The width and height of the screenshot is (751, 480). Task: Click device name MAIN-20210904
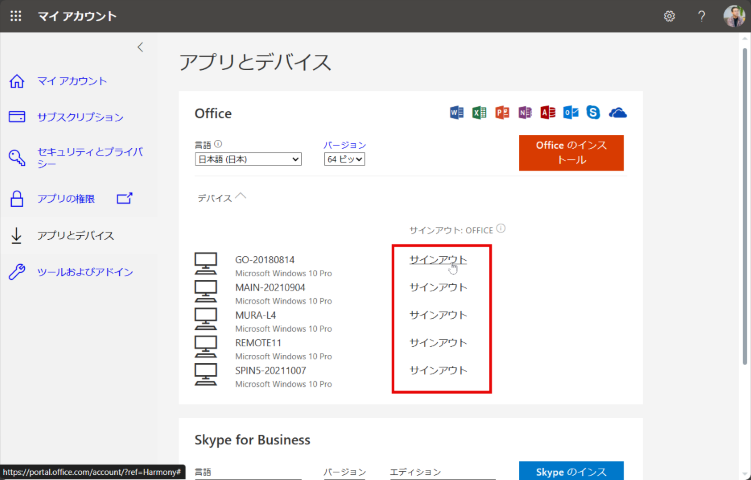[x=270, y=287]
